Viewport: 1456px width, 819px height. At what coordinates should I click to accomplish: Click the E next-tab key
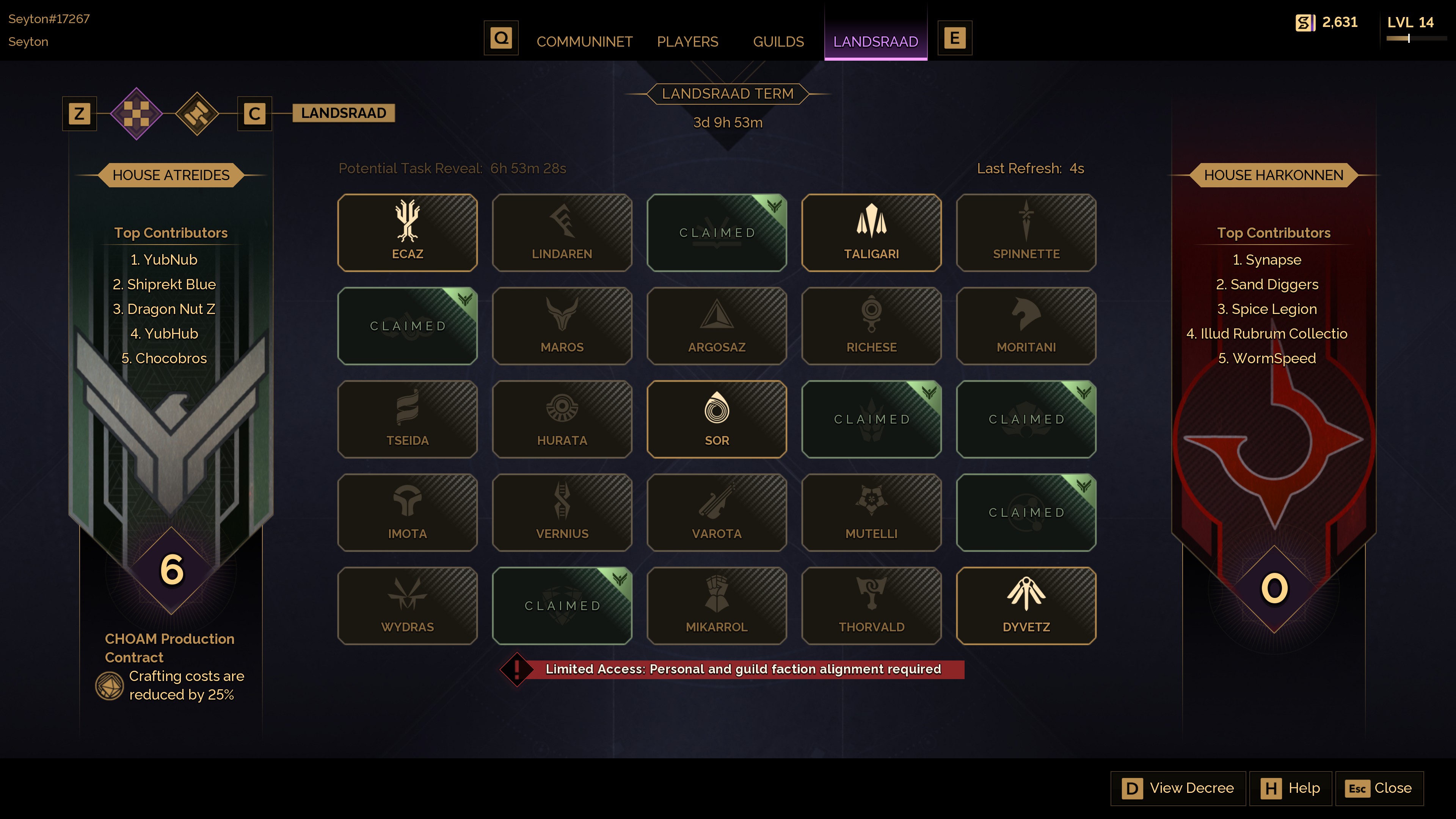(955, 38)
